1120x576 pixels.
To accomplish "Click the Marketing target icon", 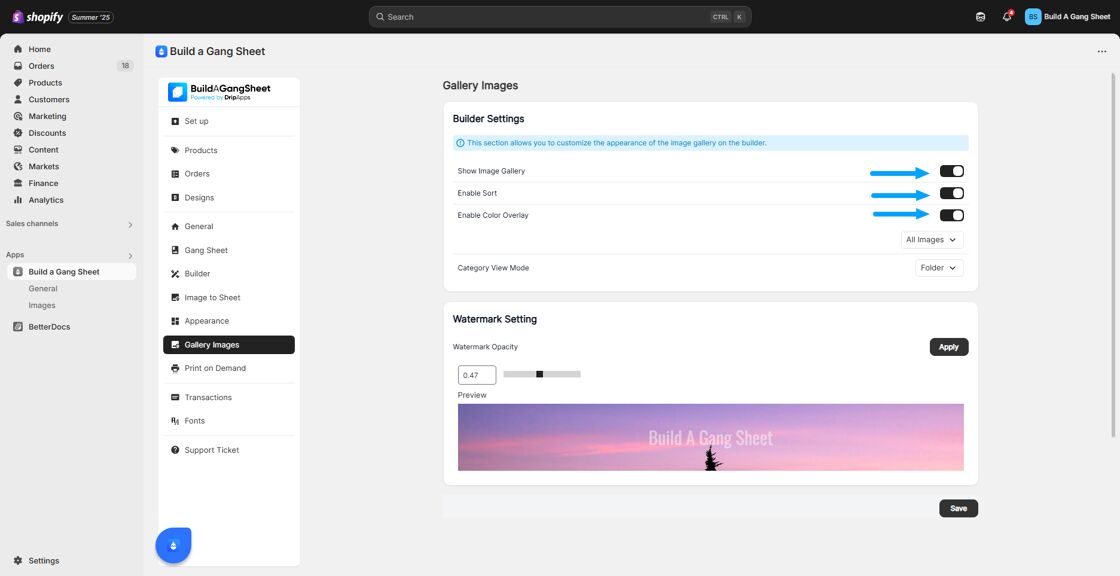I will (18, 116).
